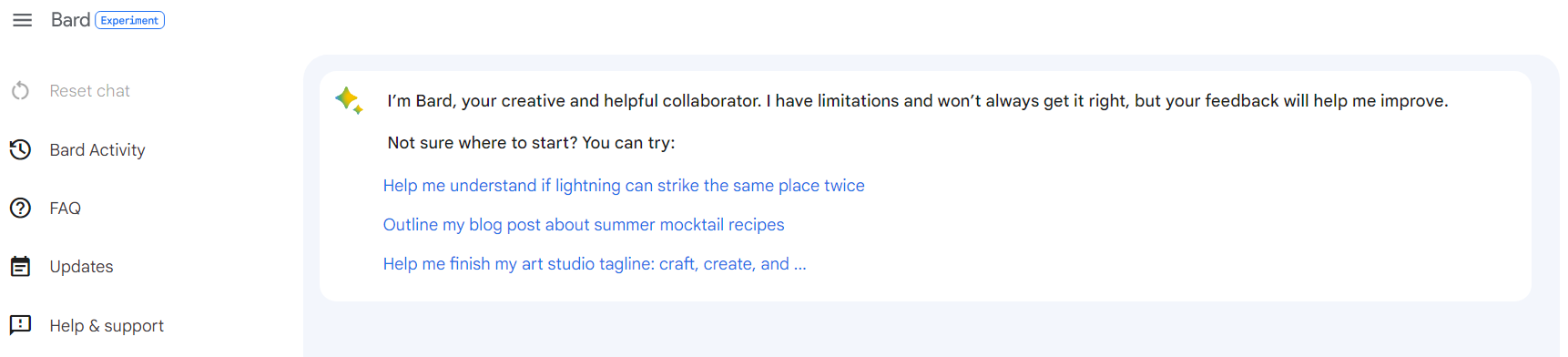Open the Bard Activity menu item
The image size is (1568, 357).
click(x=97, y=149)
